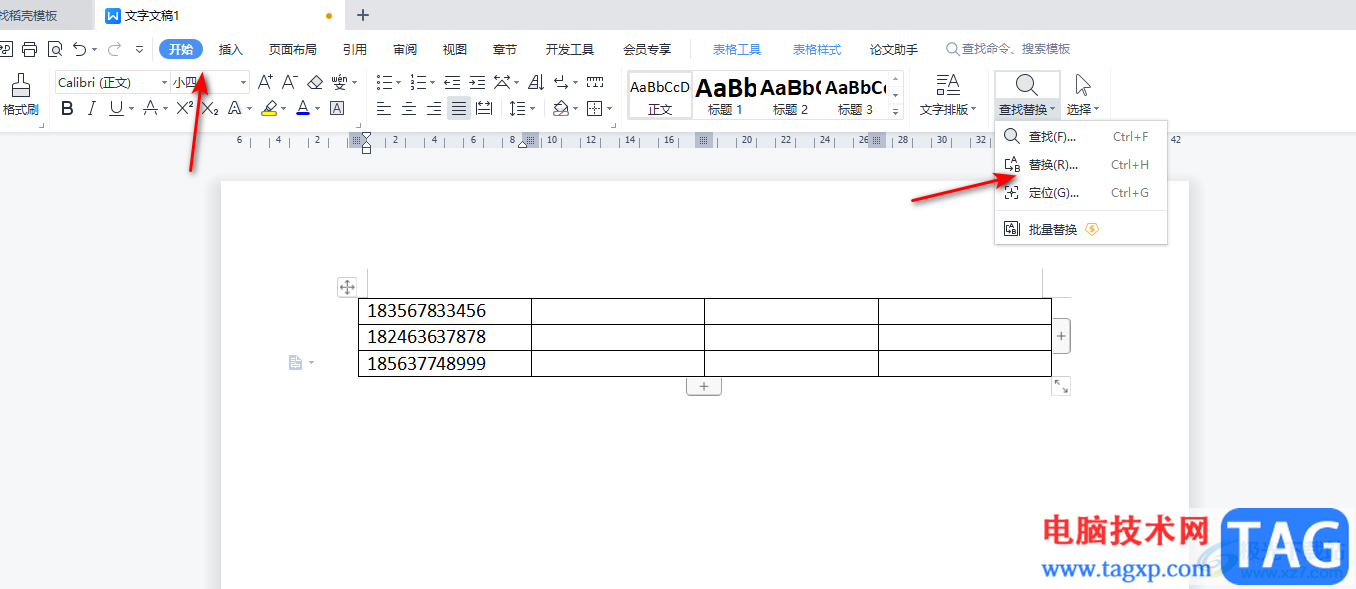Apply the 标题 2 style
This screenshot has height=589, width=1356.
[x=790, y=96]
